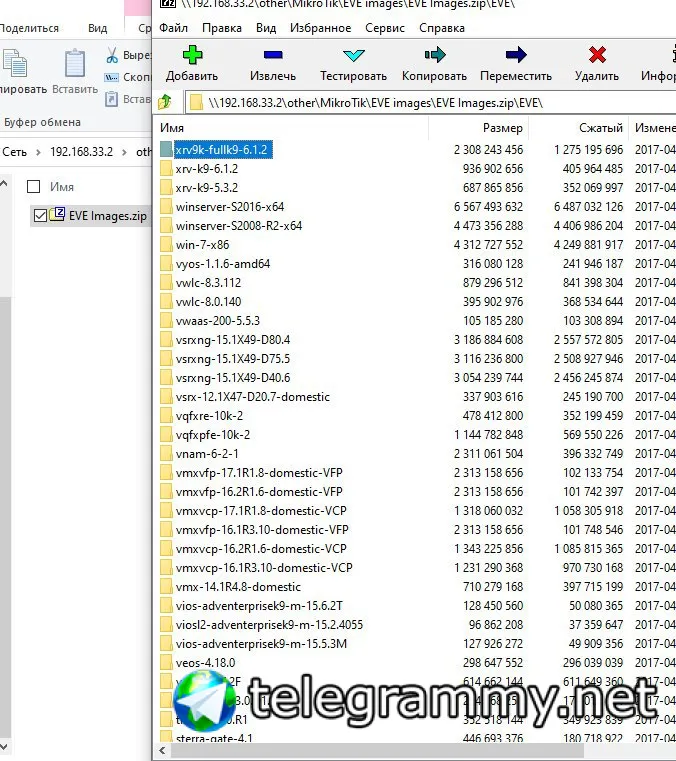Select vsrxng-15.1X49-D75.5 folder
The width and height of the screenshot is (676, 761).
(233, 359)
